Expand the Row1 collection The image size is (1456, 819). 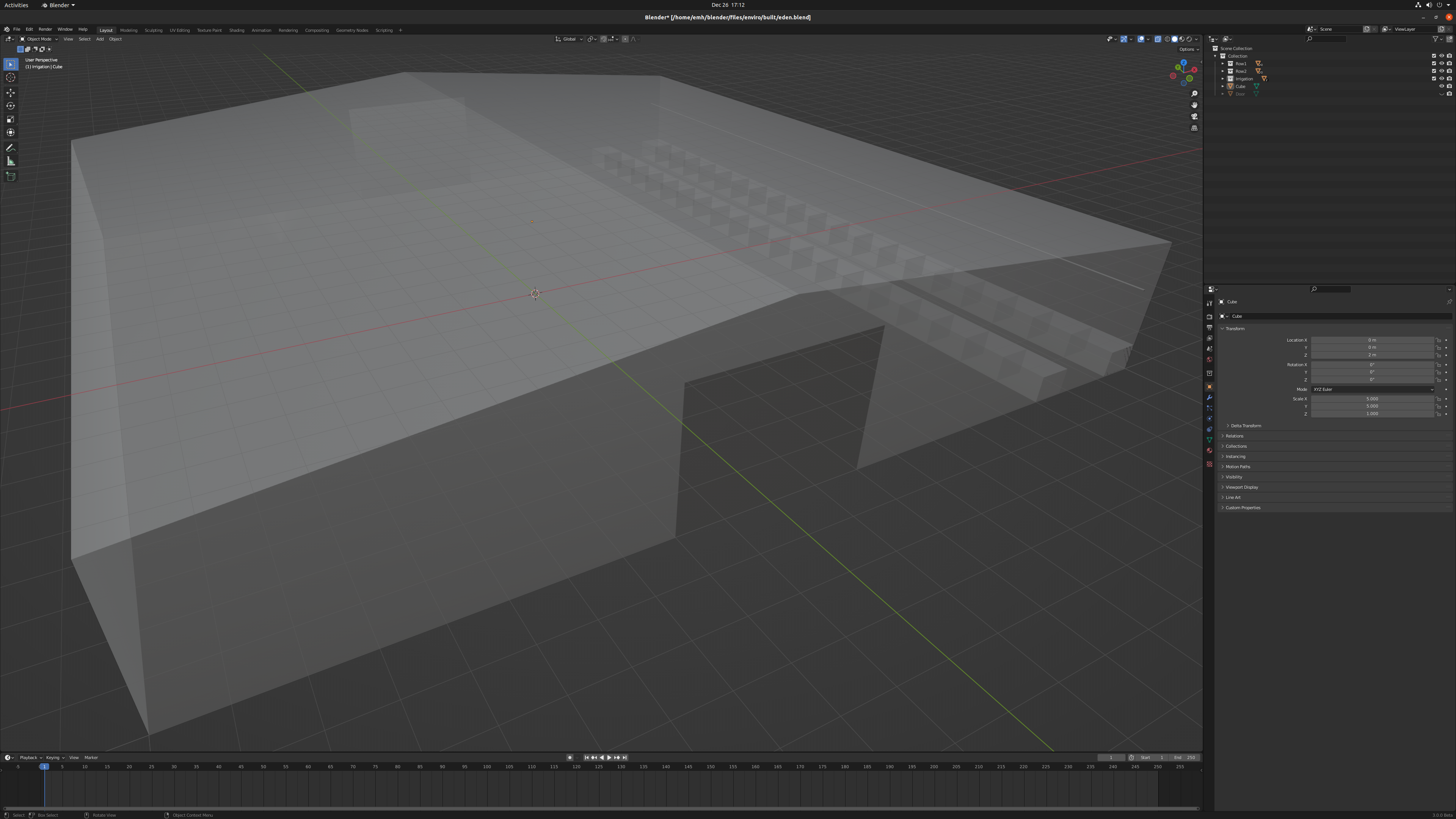(1222, 64)
